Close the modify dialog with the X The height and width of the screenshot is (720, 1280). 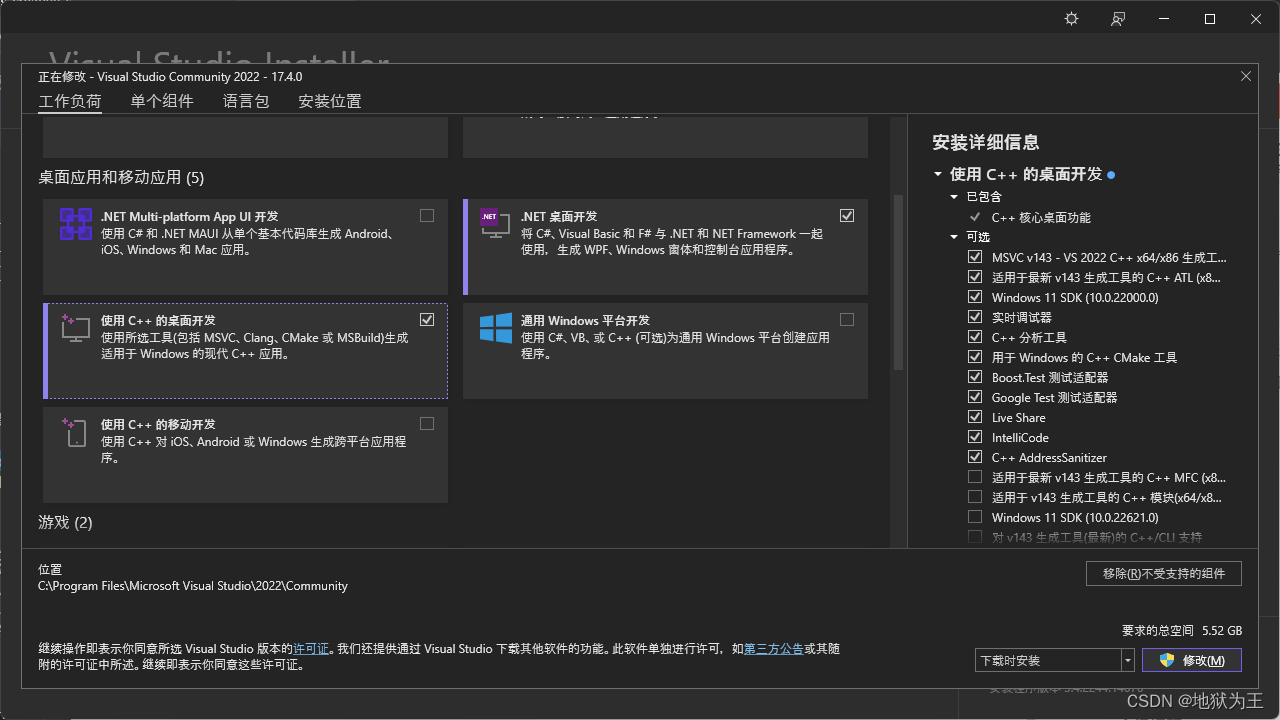coord(1246,76)
